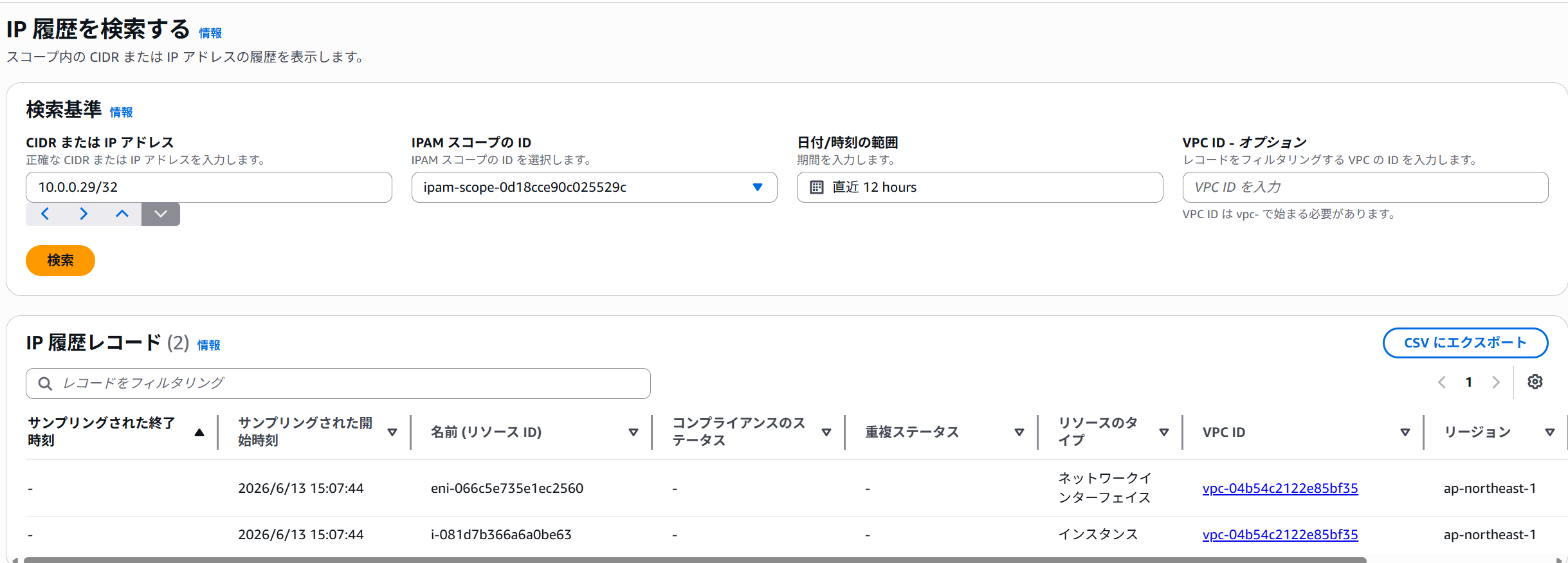Select インスタンス resource type cell

(1098, 535)
